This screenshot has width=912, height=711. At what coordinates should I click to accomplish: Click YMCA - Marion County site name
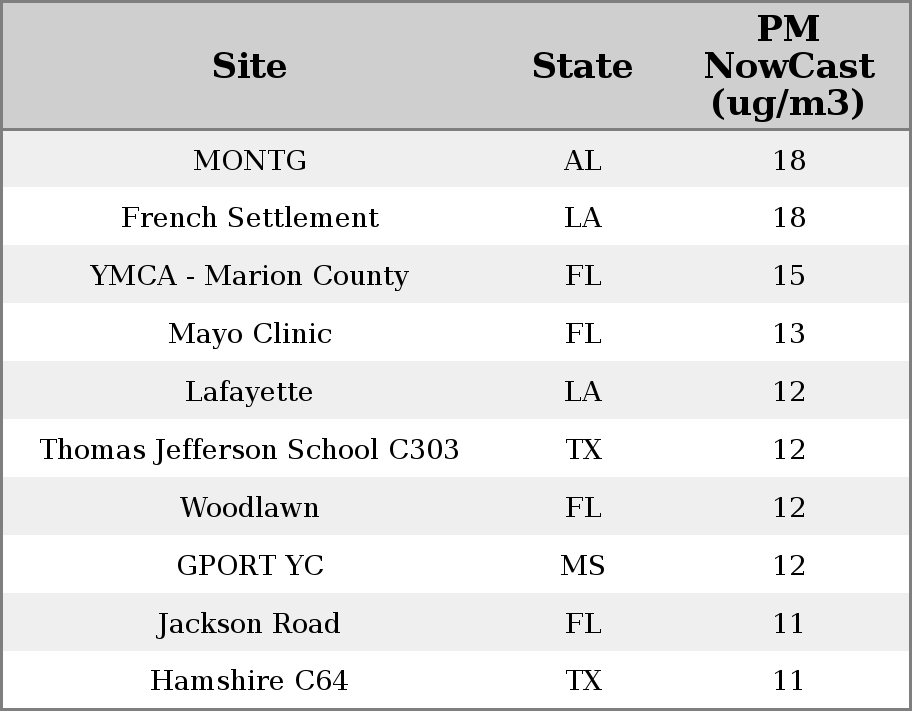pos(249,276)
